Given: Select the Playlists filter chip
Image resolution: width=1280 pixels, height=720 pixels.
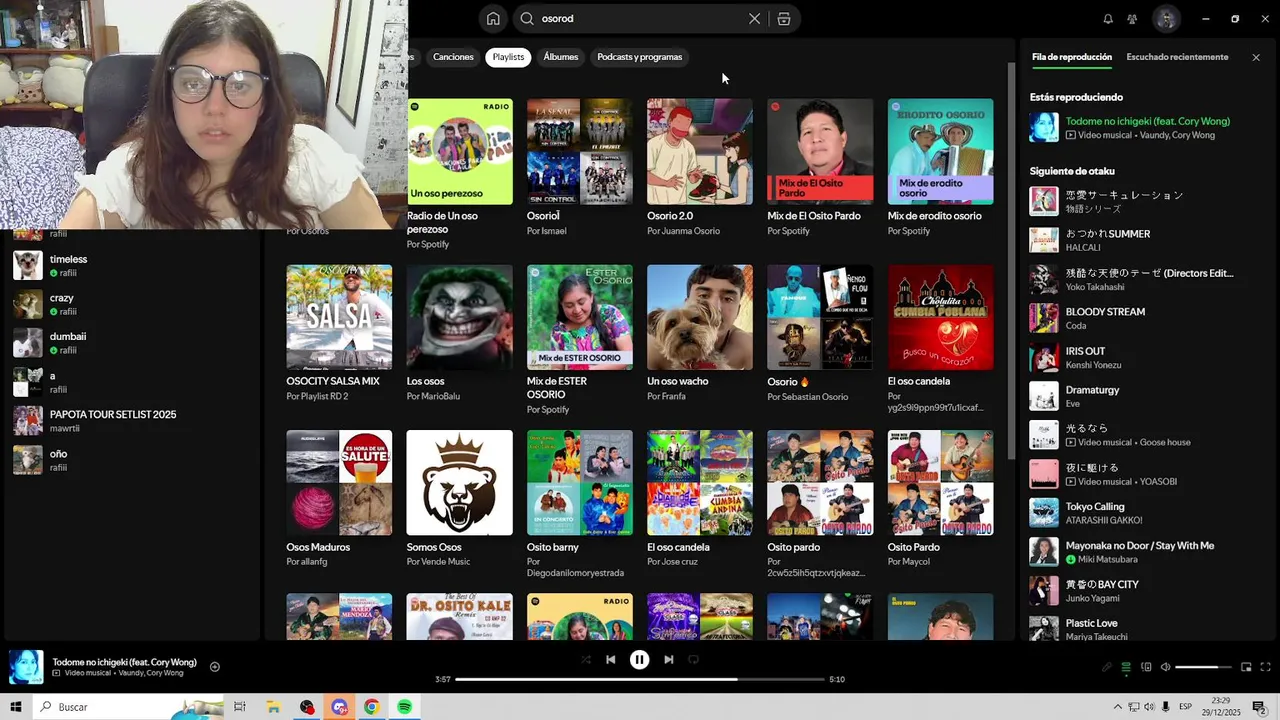Looking at the screenshot, I should point(508,57).
